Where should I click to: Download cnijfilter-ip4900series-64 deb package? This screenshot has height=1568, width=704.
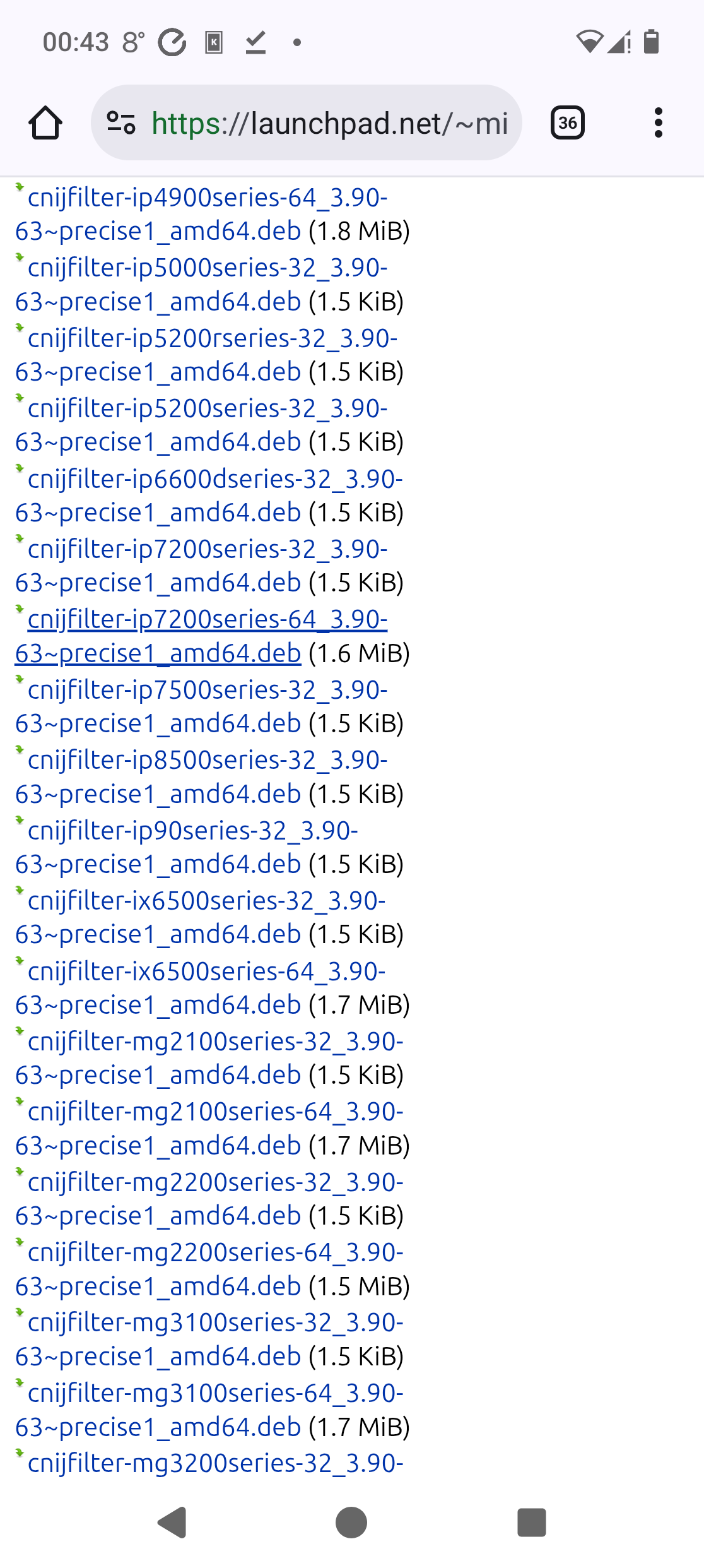click(x=207, y=198)
